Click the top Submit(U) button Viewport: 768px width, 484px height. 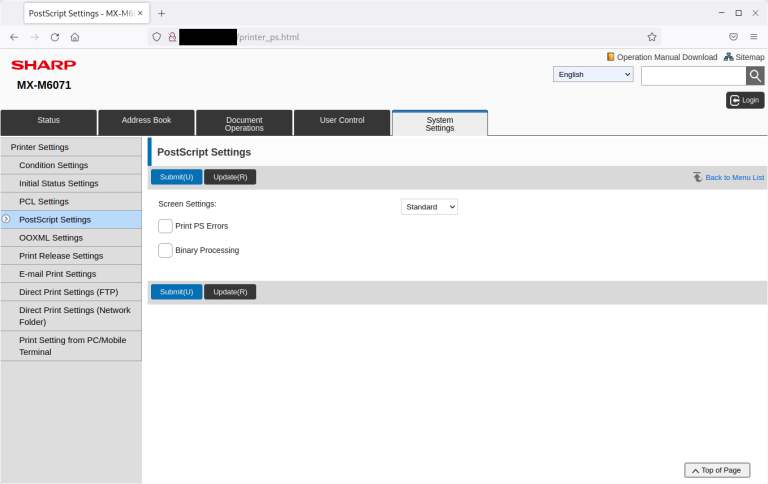tap(176, 177)
